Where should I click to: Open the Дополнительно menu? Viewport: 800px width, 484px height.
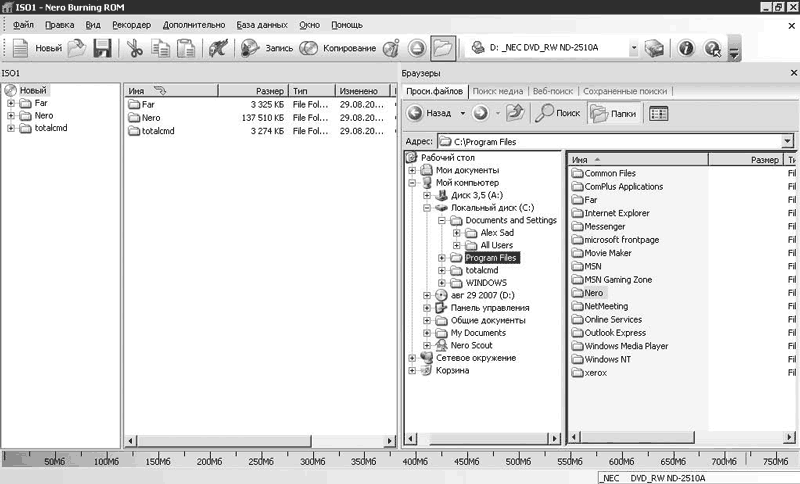click(194, 24)
